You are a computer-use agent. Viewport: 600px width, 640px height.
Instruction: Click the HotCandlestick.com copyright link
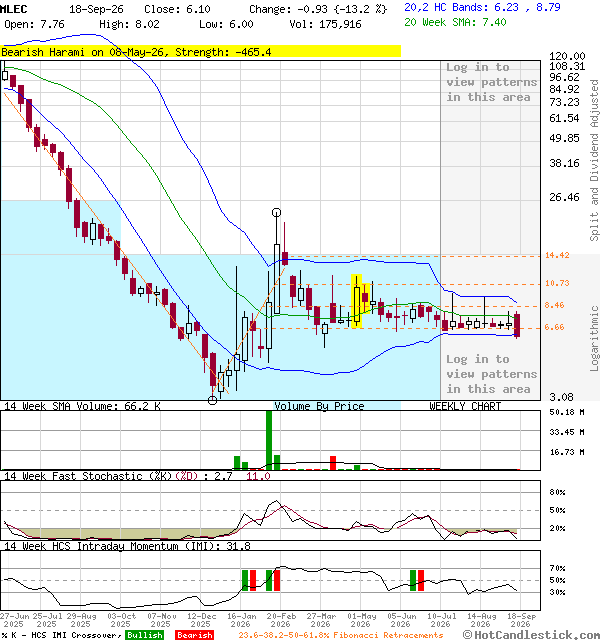[531, 635]
